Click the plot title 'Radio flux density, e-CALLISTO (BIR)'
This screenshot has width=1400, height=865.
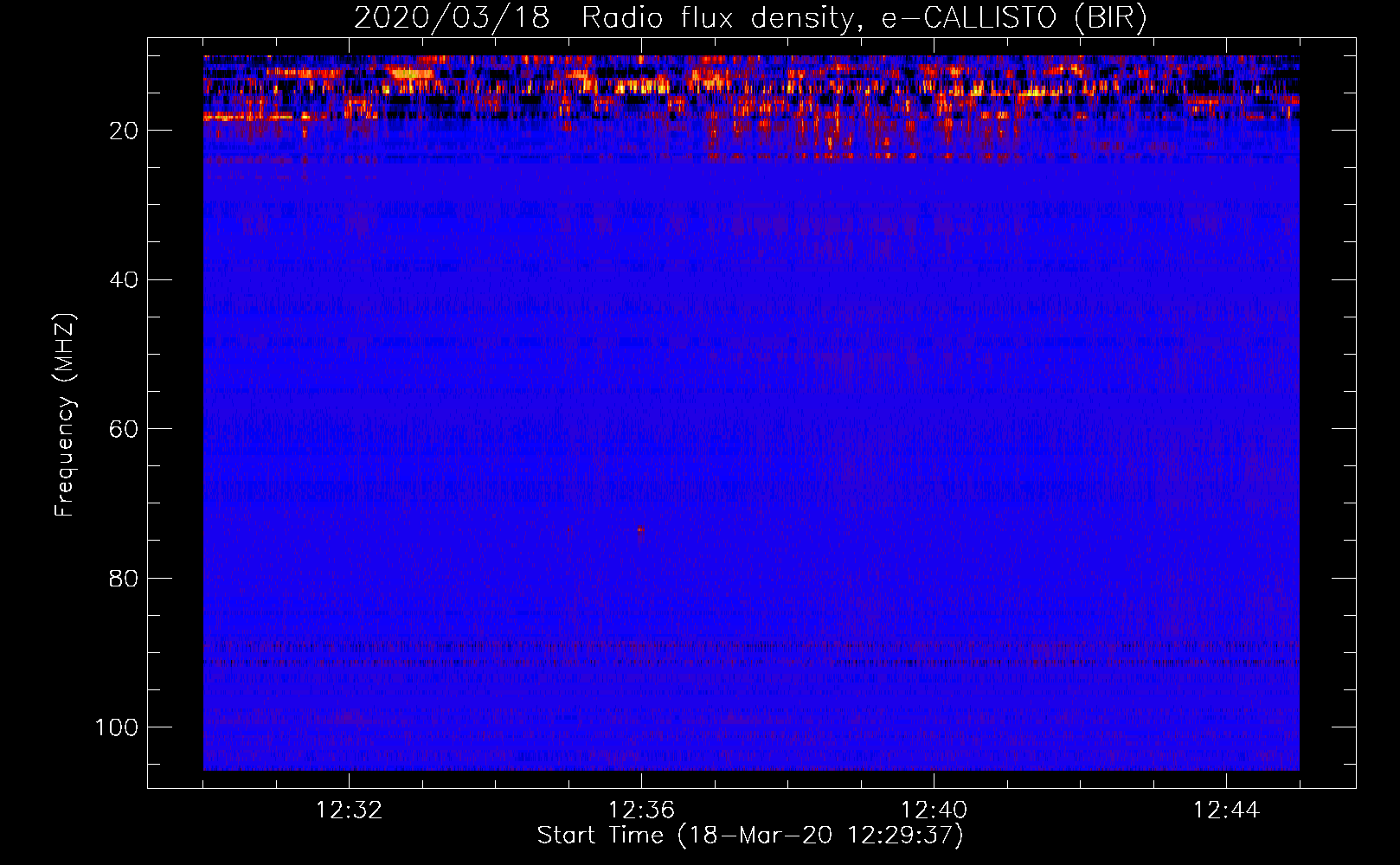click(x=864, y=18)
